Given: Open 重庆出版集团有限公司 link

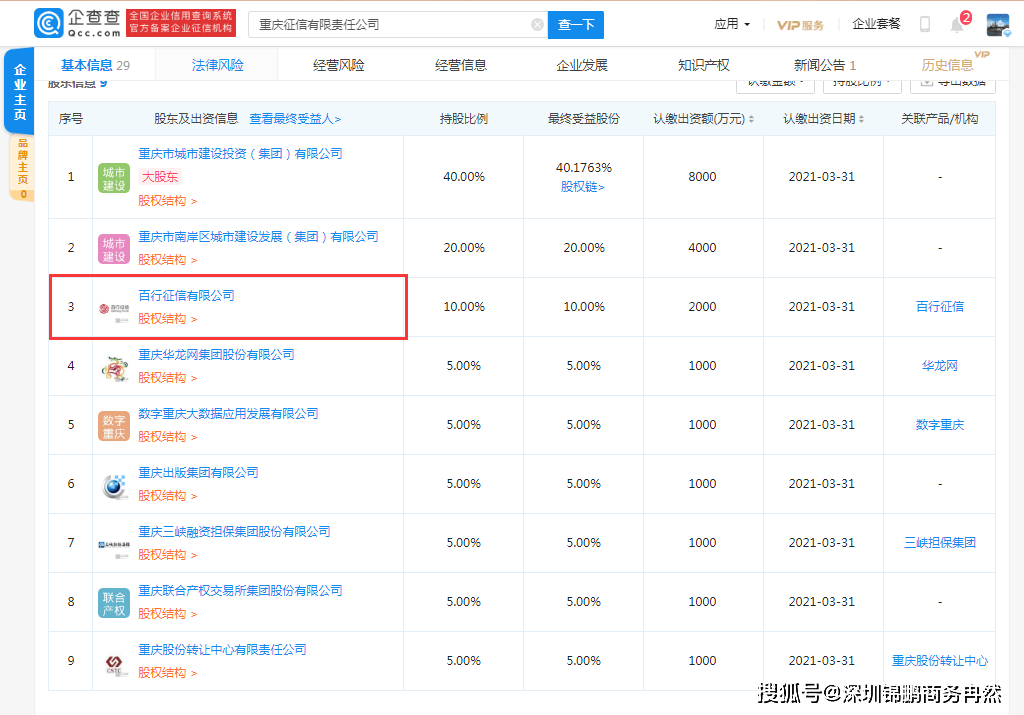Looking at the screenshot, I should pyautogui.click(x=198, y=472).
